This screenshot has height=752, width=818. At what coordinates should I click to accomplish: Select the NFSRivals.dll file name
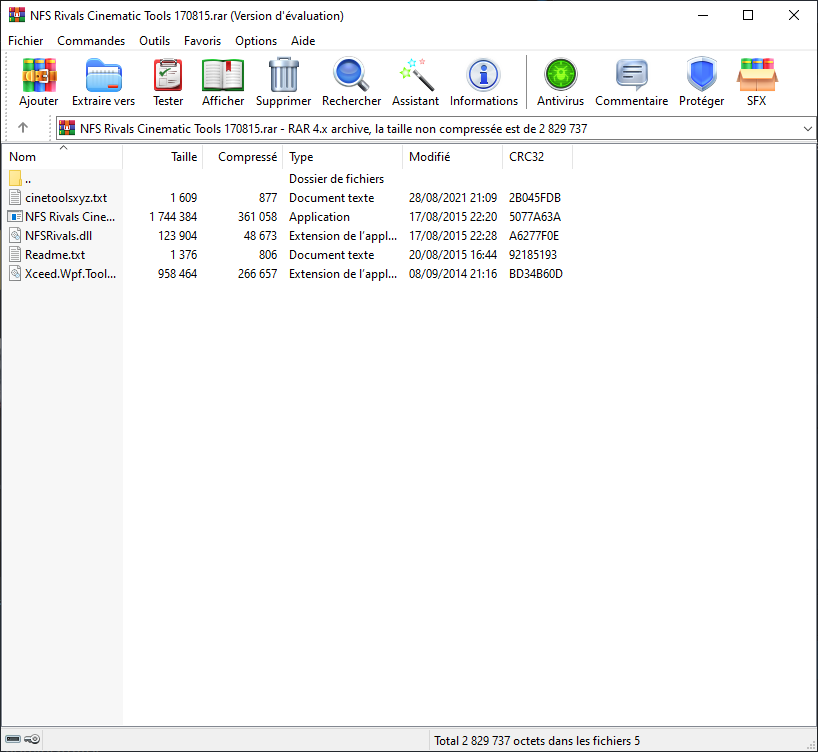click(x=58, y=236)
